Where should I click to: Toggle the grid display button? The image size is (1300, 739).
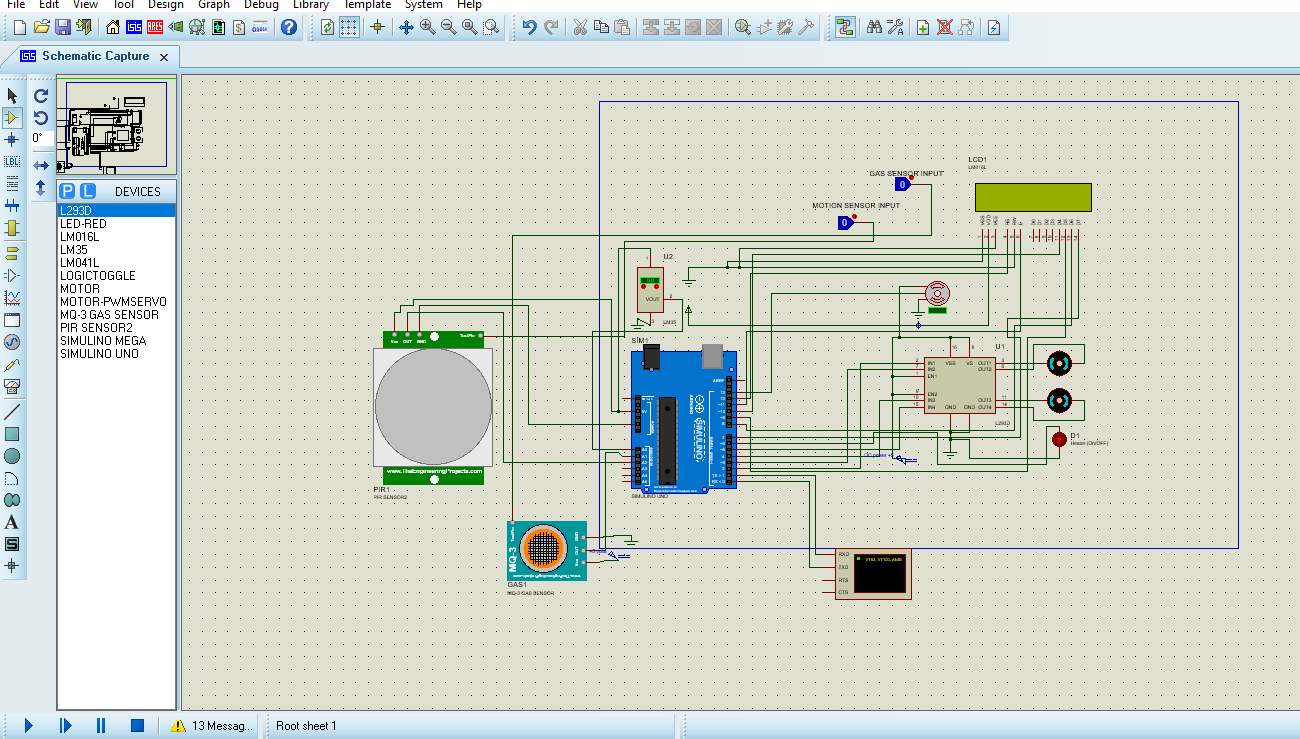point(348,27)
